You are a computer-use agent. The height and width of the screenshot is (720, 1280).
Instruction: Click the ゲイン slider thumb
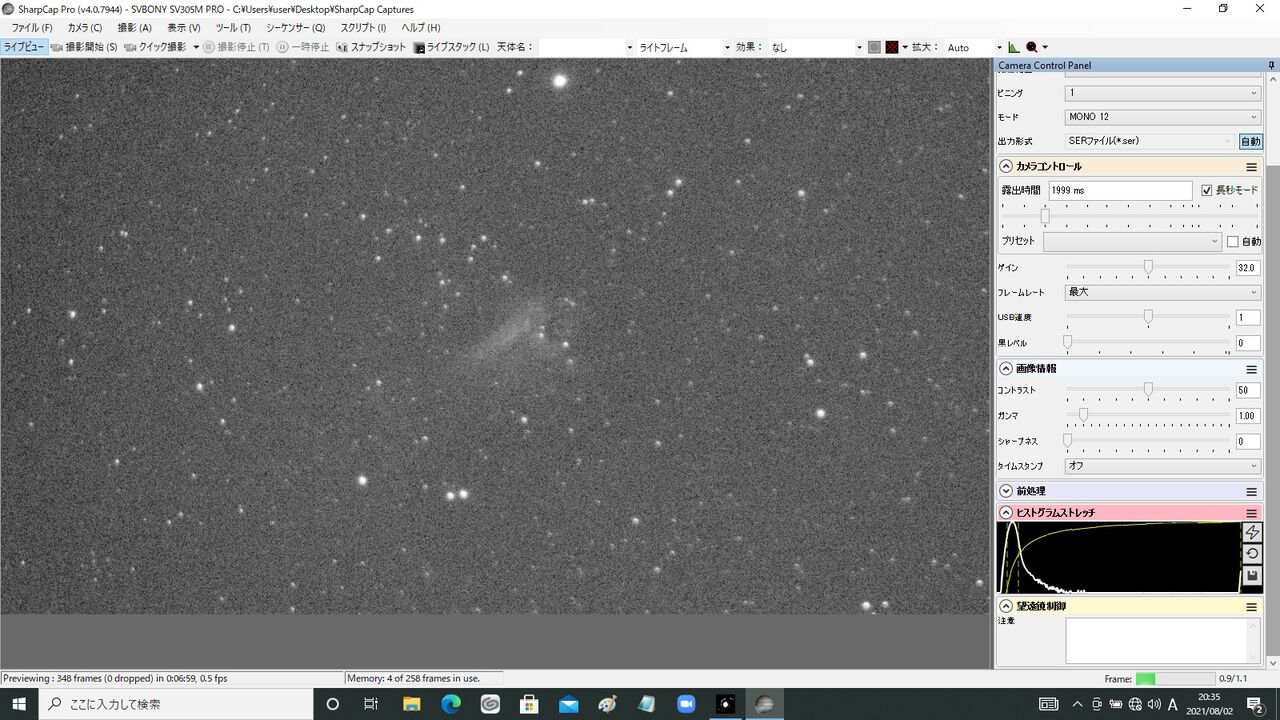1148,267
